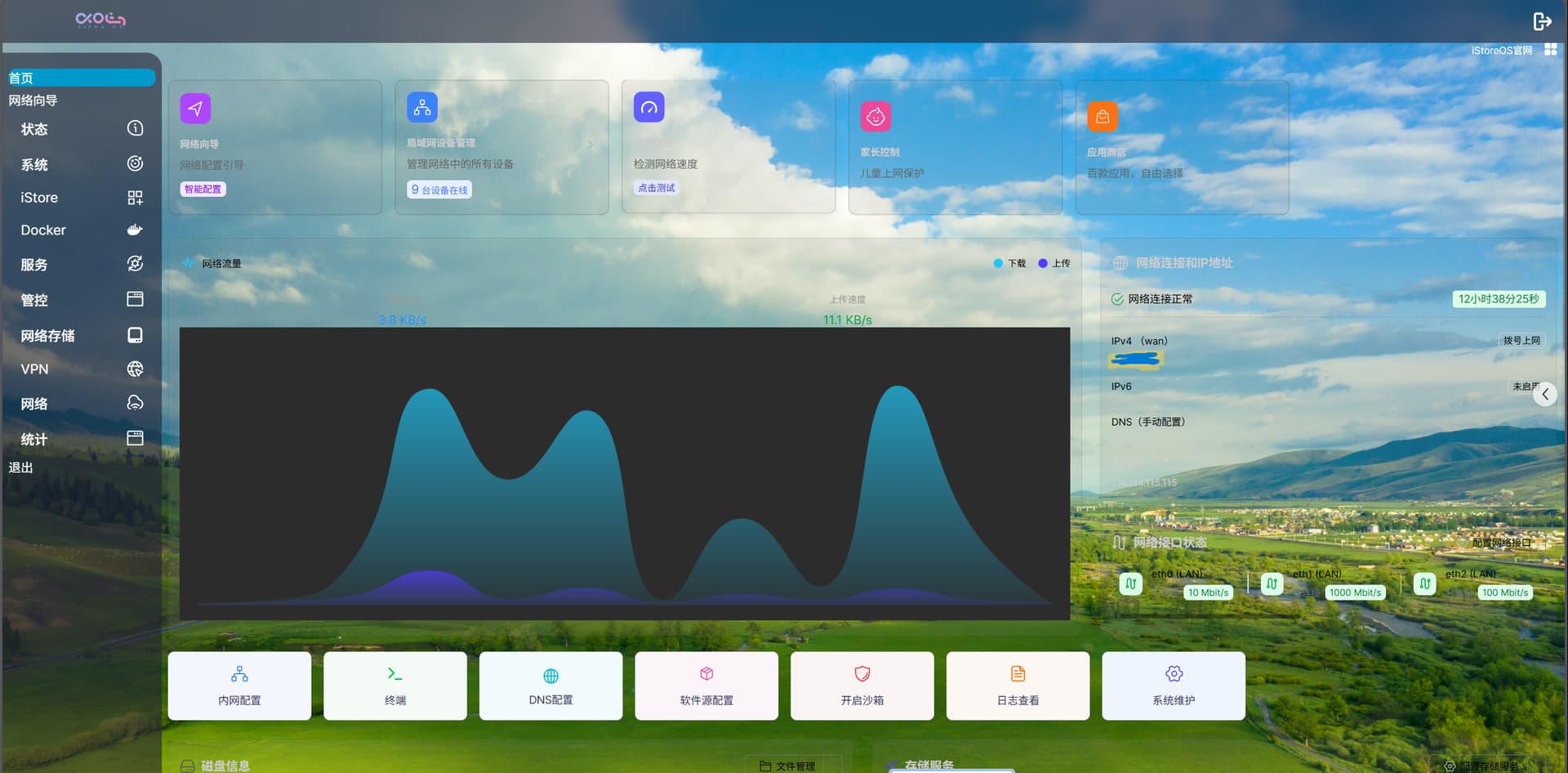Screen dimensions: 1568x773
Task: Toggle the 上传 series in chart legend
Action: [x=1053, y=263]
